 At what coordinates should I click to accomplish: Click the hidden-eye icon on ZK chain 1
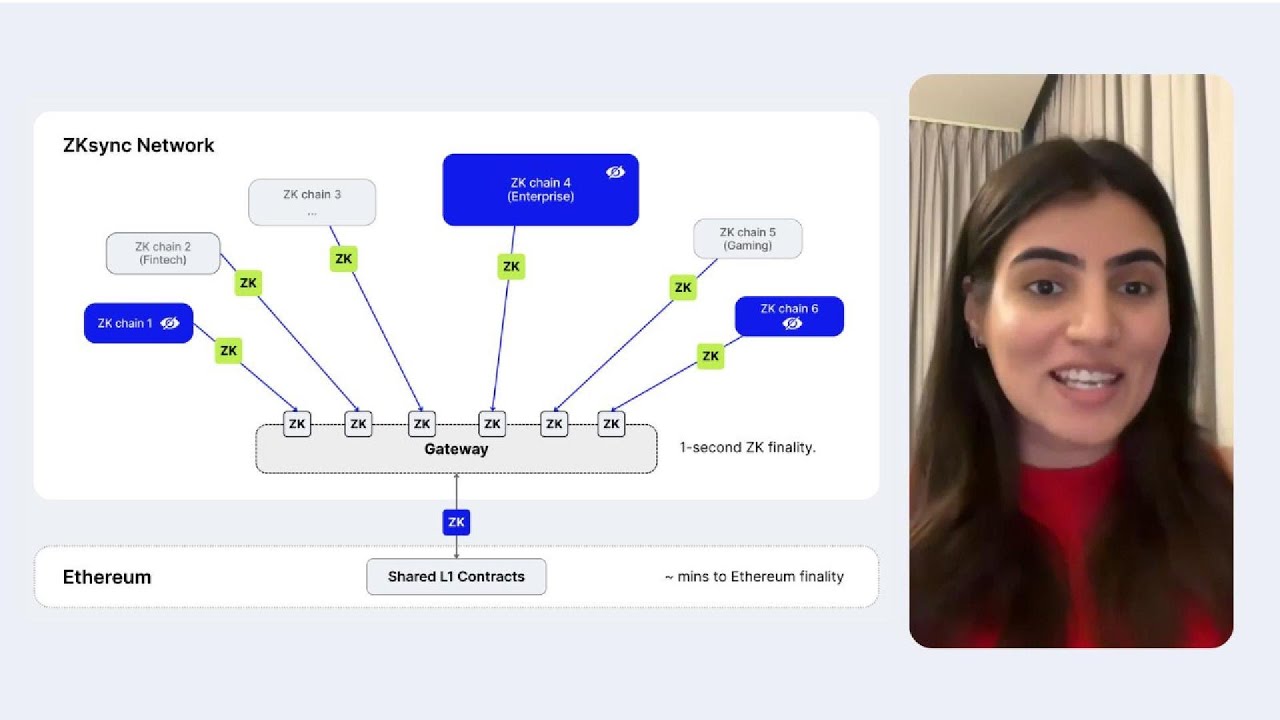(170, 323)
